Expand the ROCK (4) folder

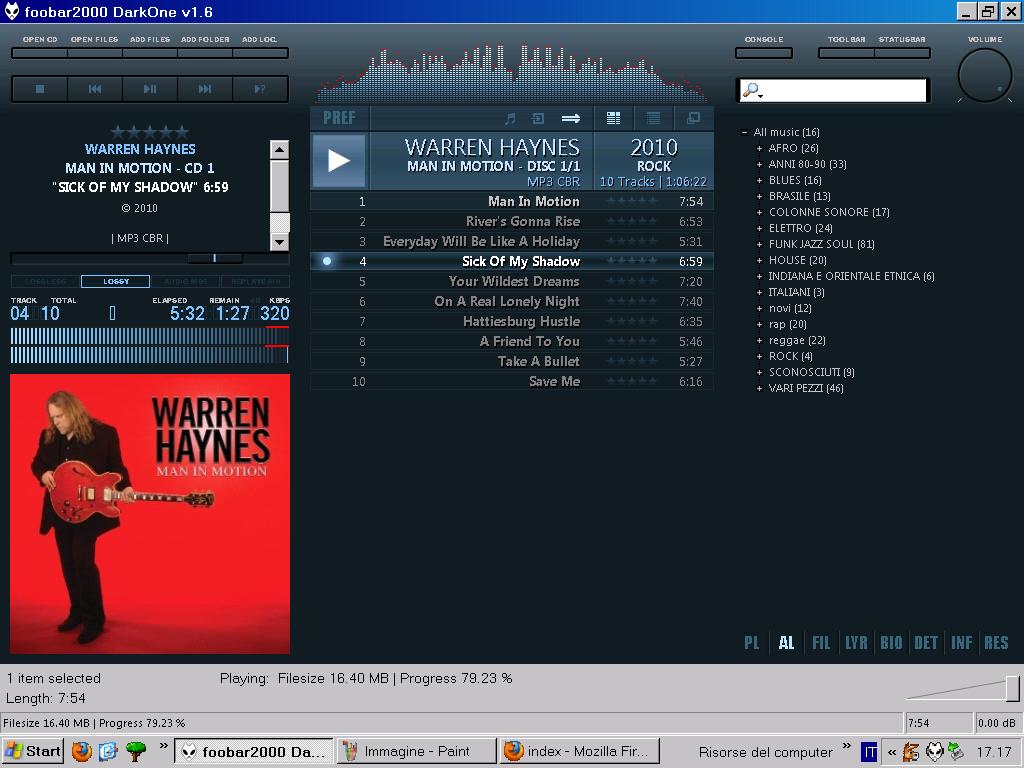[x=760, y=357]
